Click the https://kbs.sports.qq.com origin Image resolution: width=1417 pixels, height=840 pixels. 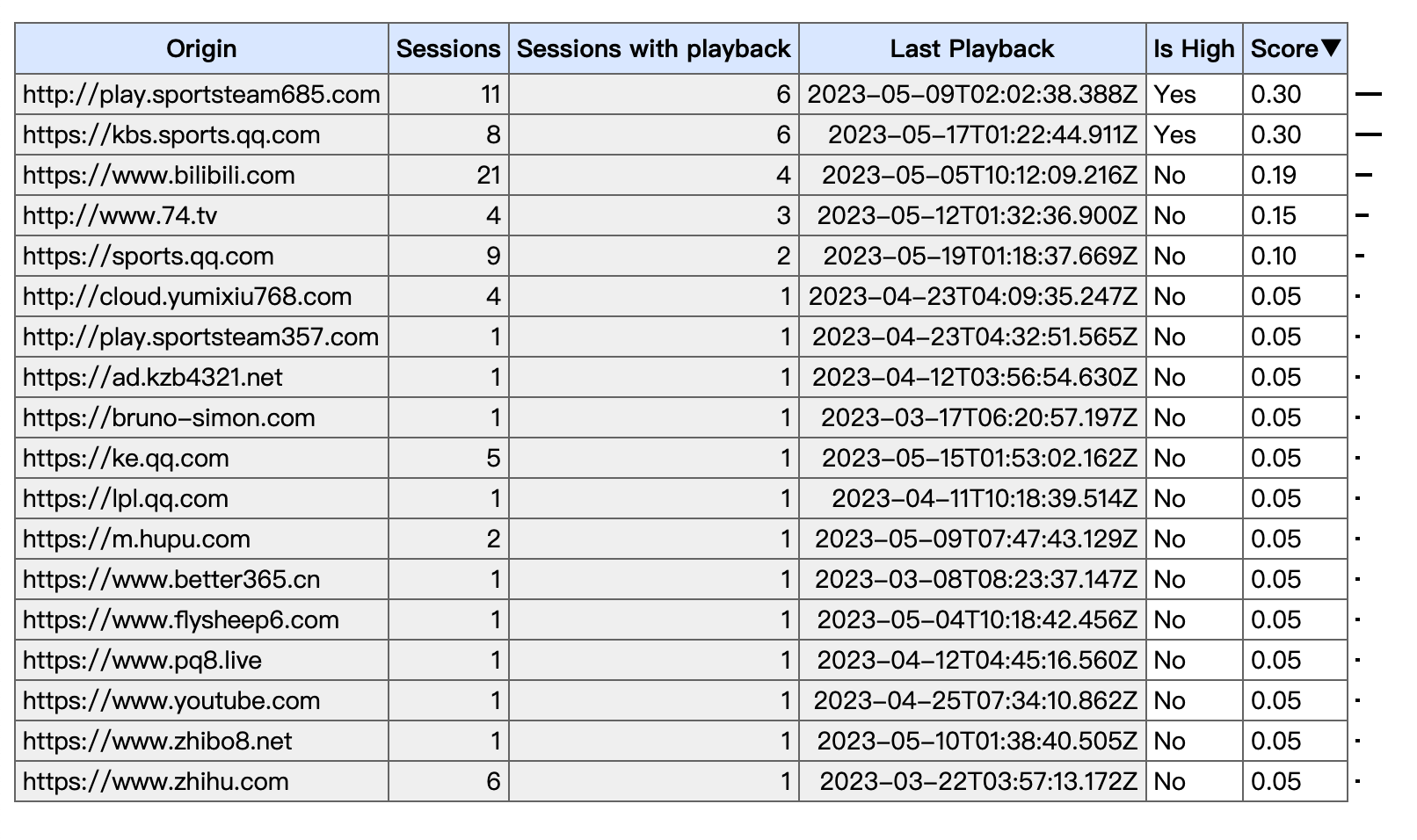click(171, 135)
